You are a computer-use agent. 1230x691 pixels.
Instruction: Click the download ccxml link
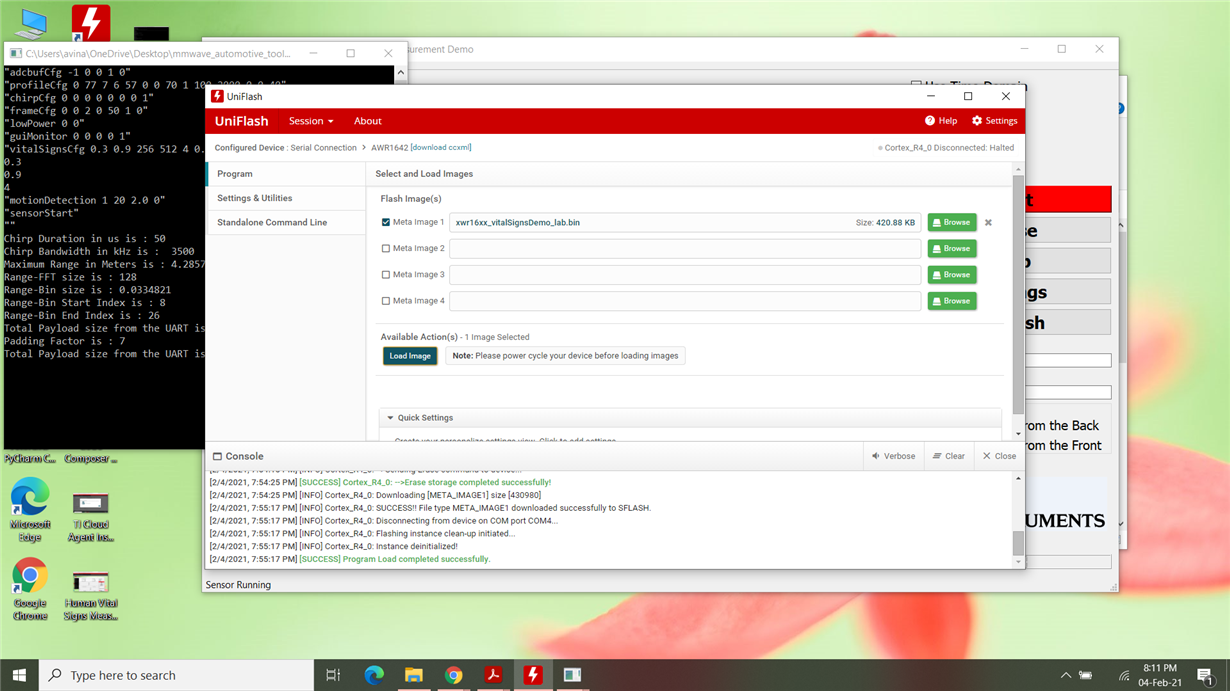pos(441,148)
